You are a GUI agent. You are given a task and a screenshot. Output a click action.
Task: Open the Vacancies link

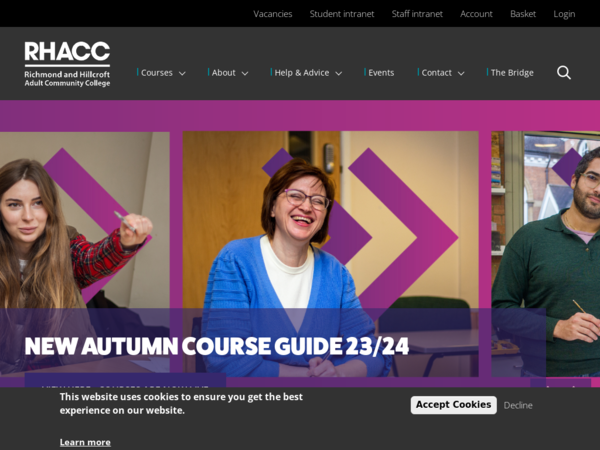pos(272,14)
